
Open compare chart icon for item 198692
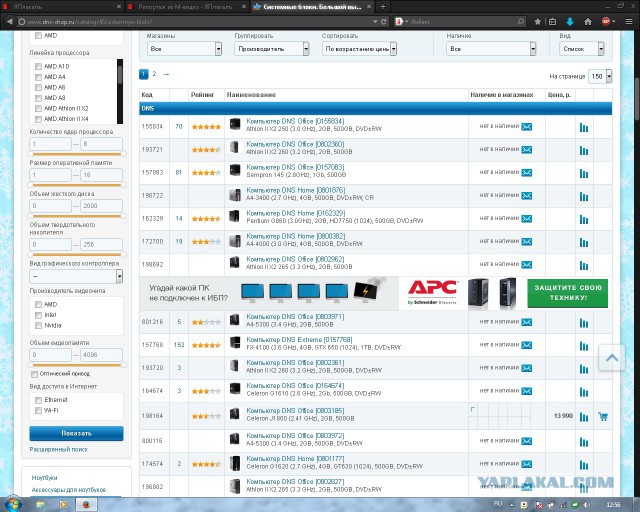tap(584, 266)
